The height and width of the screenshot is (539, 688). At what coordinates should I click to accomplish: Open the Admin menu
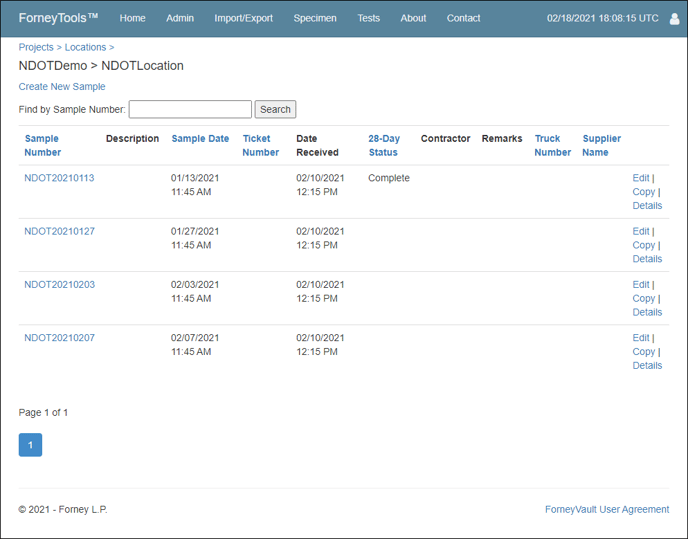(x=180, y=18)
